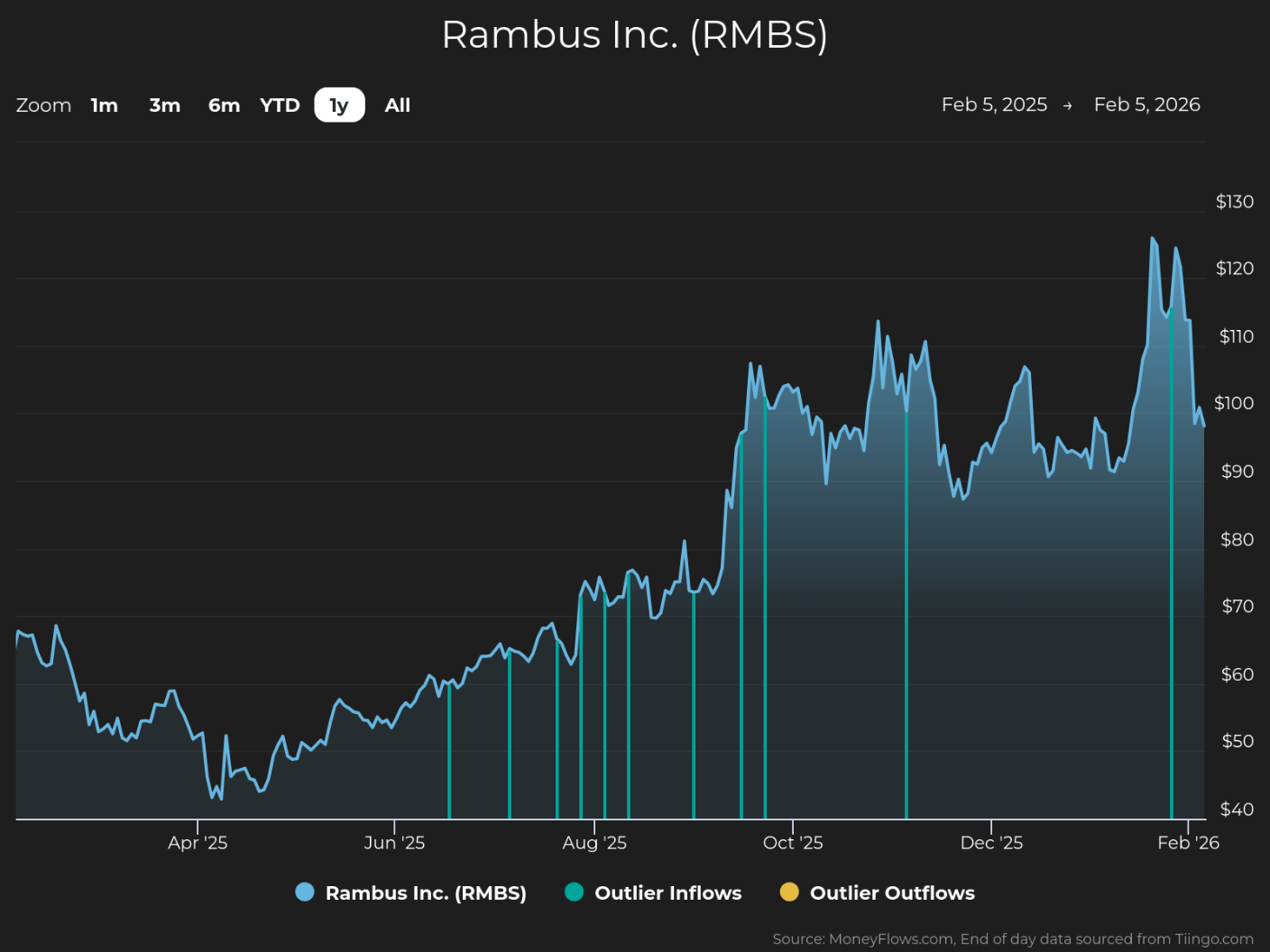The image size is (1270, 952).
Task: Click the Aug '25 axis label
Action: 594,843
